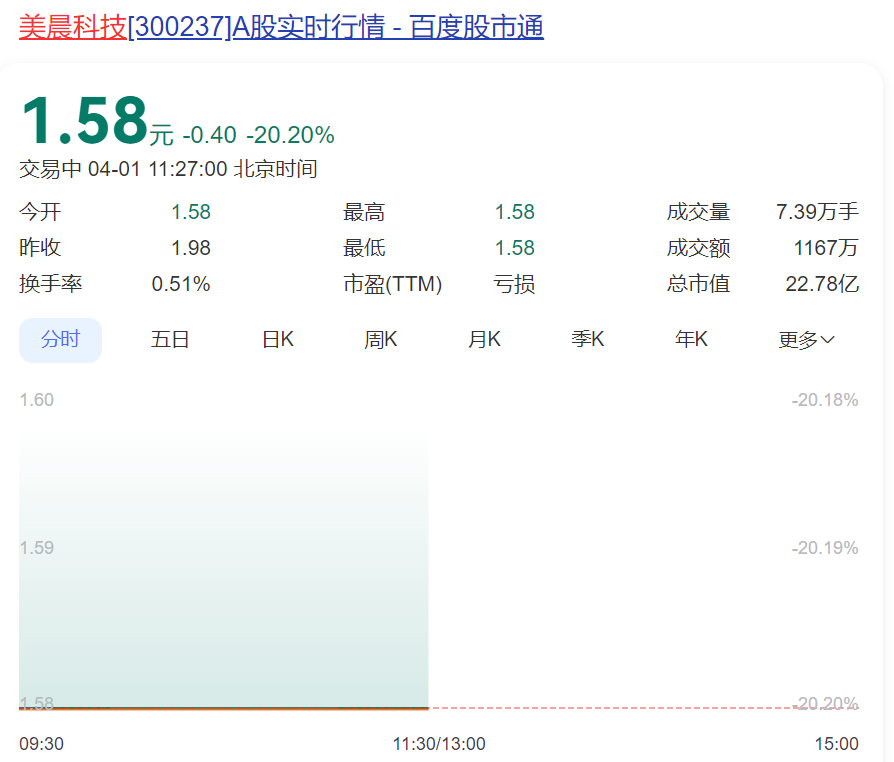Click the shaded price chart area

tap(225, 570)
